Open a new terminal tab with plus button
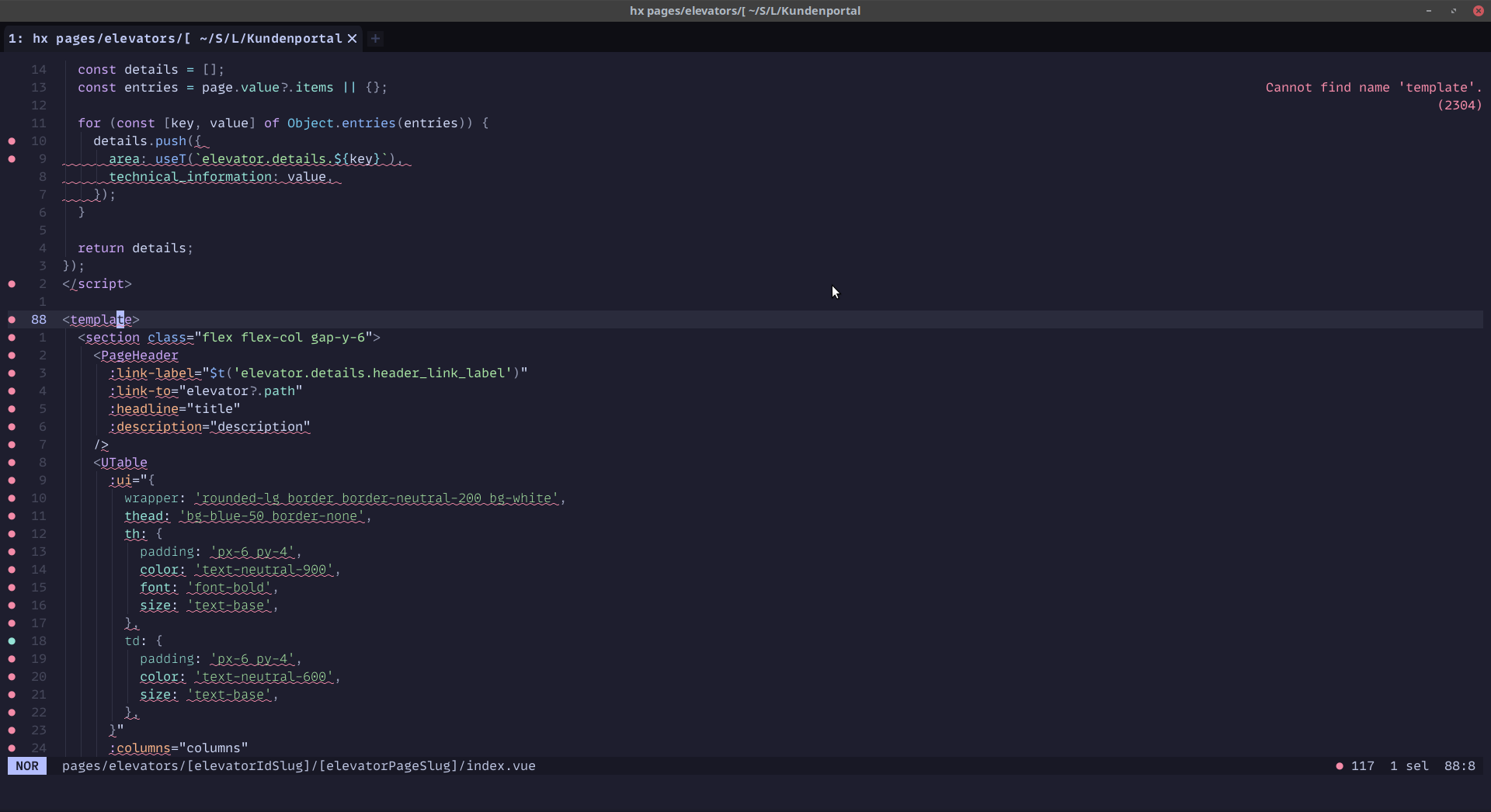Screen dimensions: 1491x812 [x=375, y=38]
